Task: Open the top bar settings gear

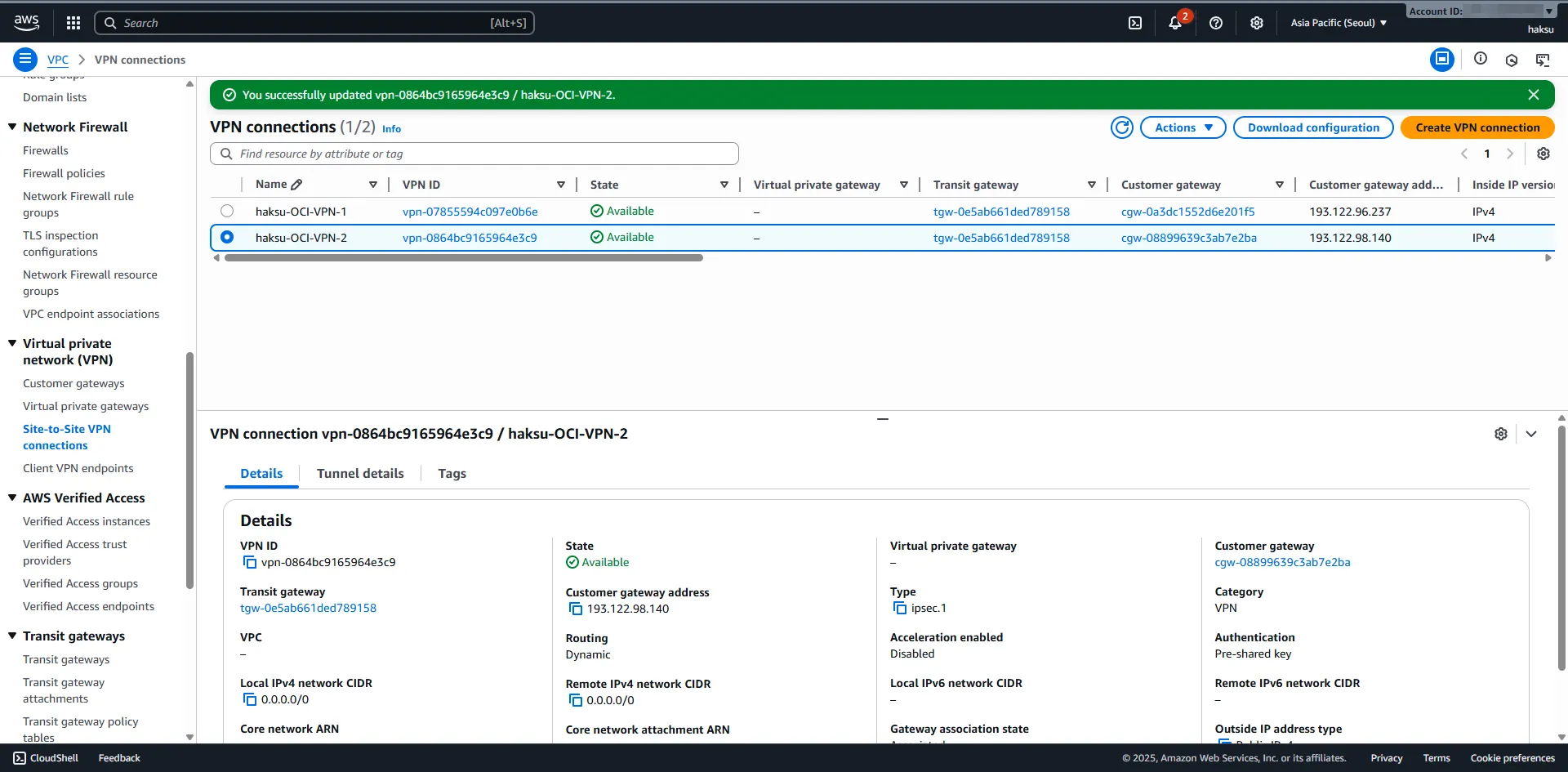Action: point(1257,23)
